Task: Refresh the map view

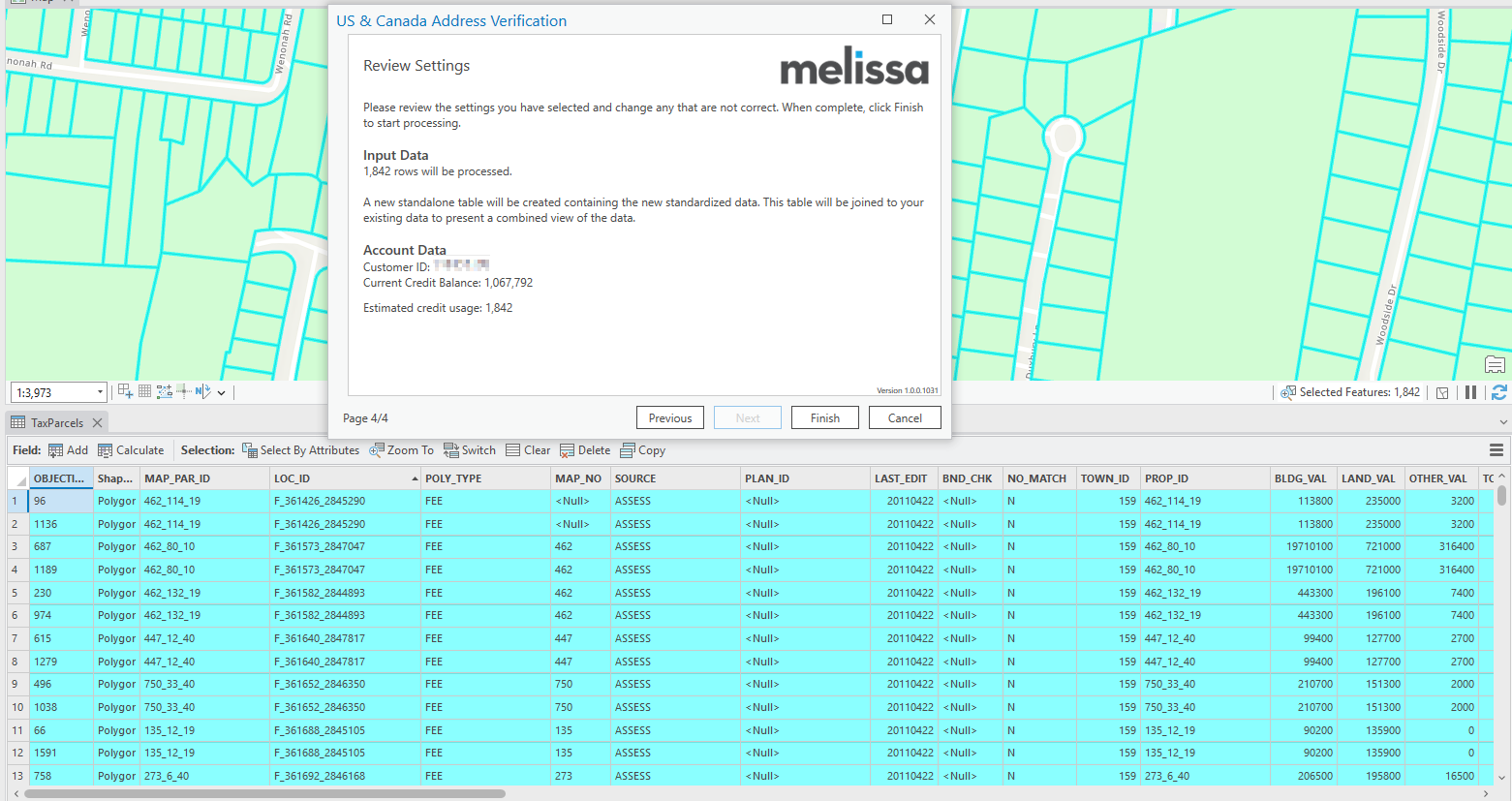Action: (1499, 392)
